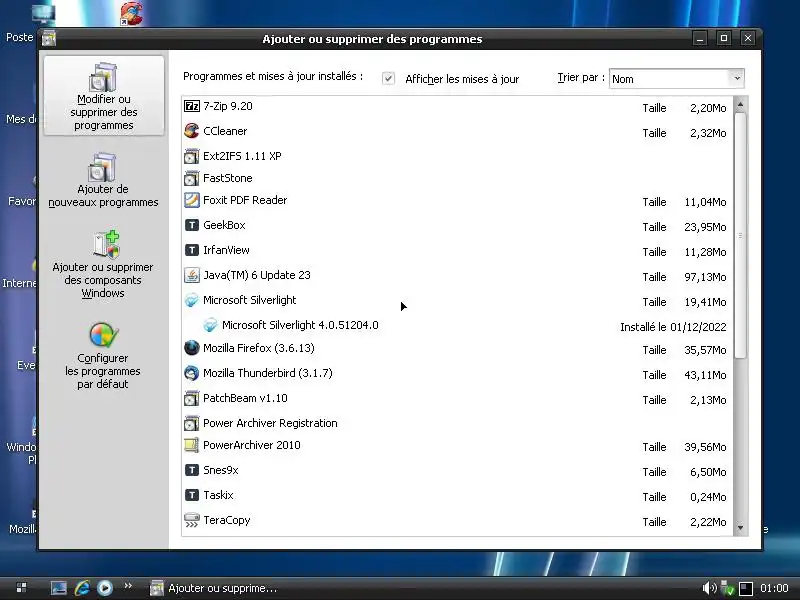Select the Java(TM) 6 Update 23 entry name
800x600 pixels.
pos(257,275)
